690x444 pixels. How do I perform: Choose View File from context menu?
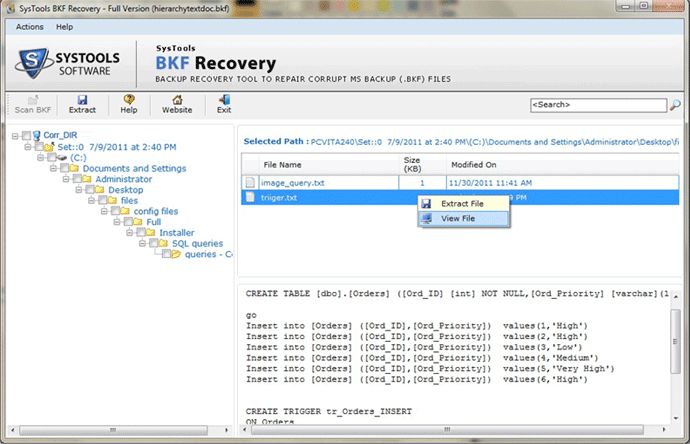(x=464, y=218)
